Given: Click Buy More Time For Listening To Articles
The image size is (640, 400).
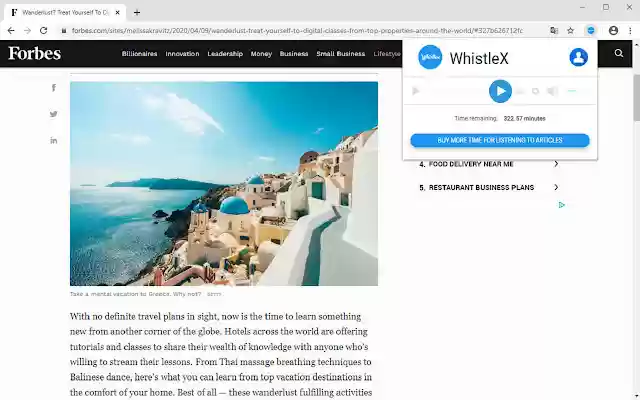Looking at the screenshot, I should point(500,140).
